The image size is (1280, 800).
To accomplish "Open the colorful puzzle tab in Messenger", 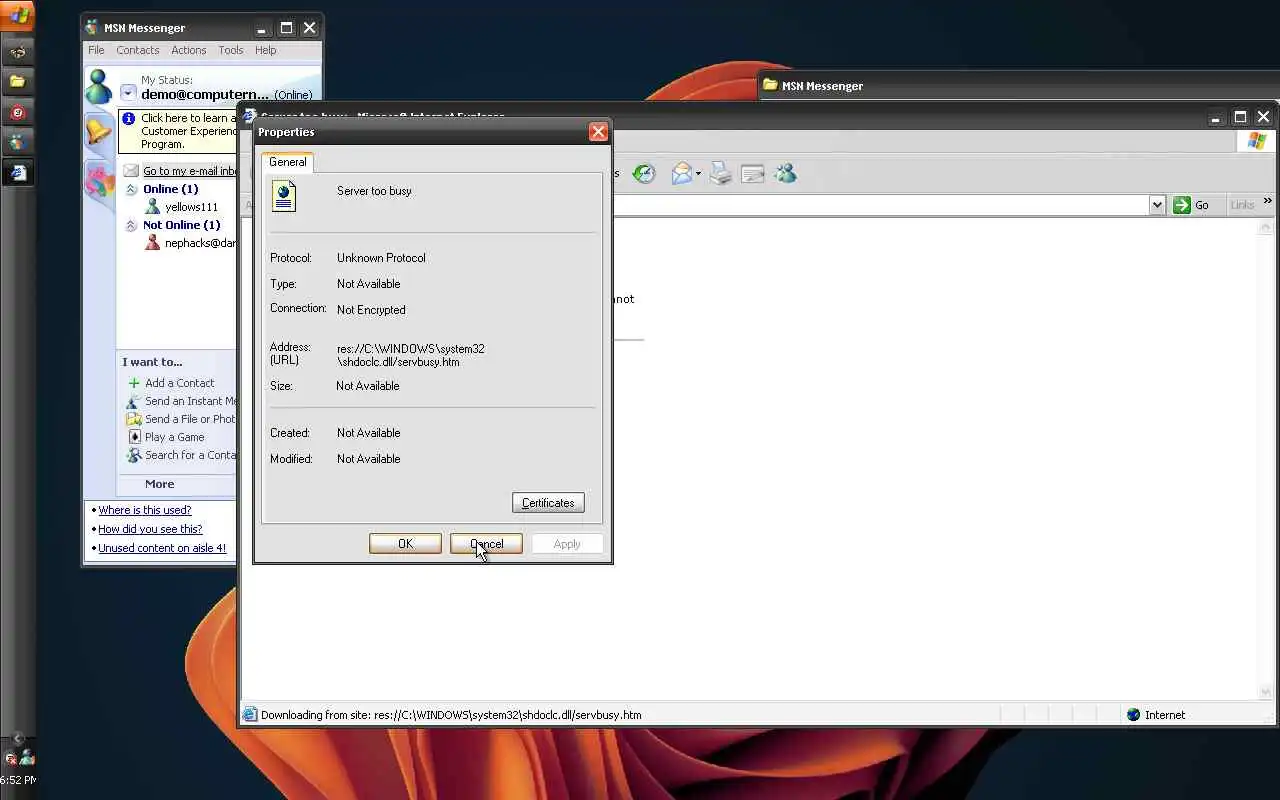I will coord(99,181).
